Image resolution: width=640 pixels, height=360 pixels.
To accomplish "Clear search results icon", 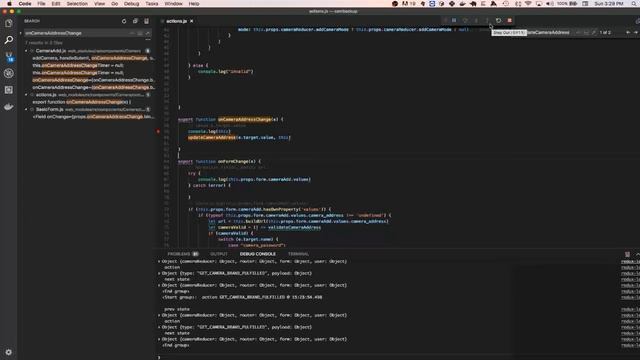I will 146,21.
